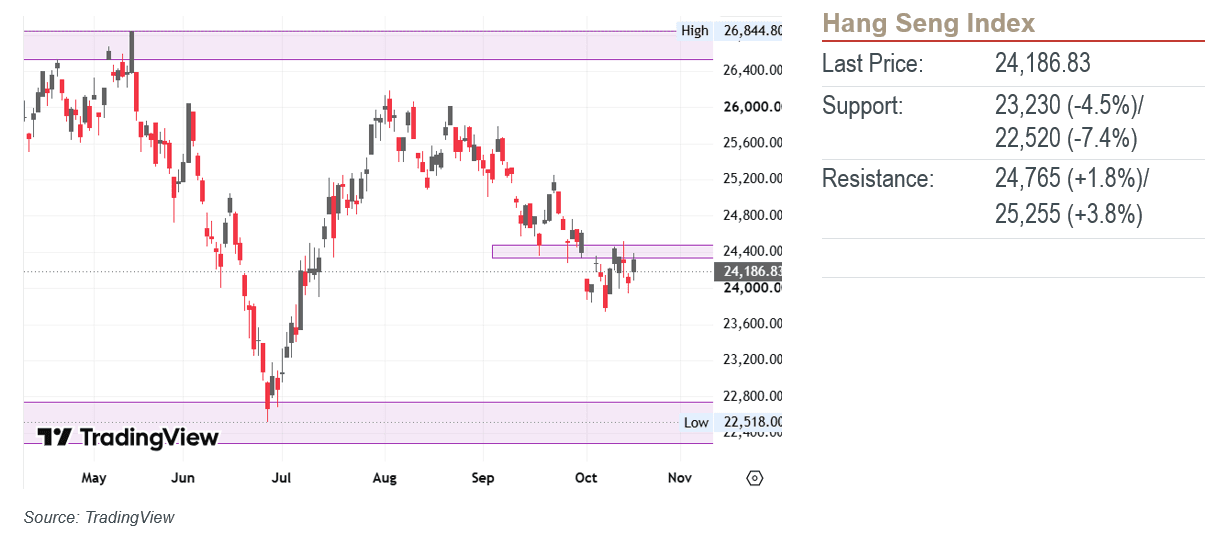The image size is (1222, 536).
Task: Click the May label on time axis
Action: (94, 478)
